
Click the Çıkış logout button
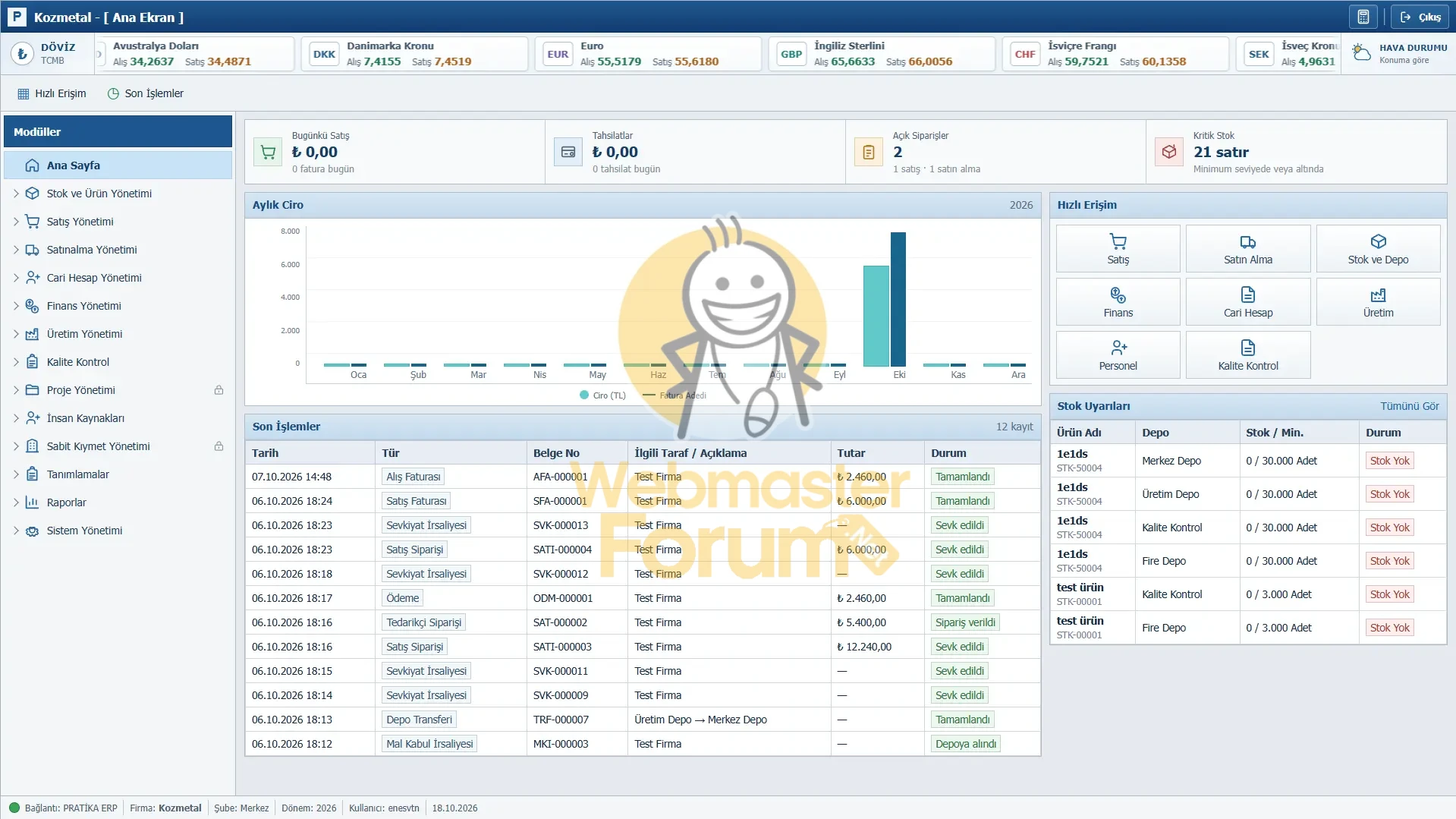click(1420, 17)
